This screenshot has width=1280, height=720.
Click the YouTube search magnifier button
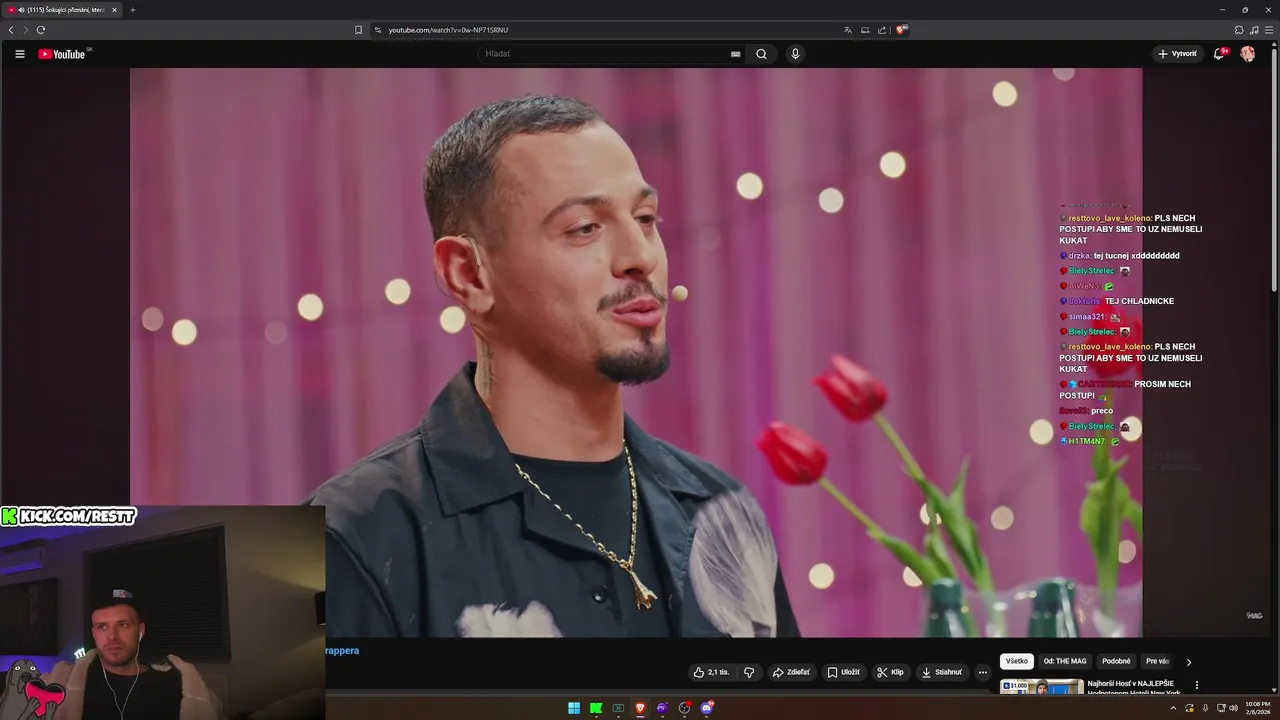761,54
